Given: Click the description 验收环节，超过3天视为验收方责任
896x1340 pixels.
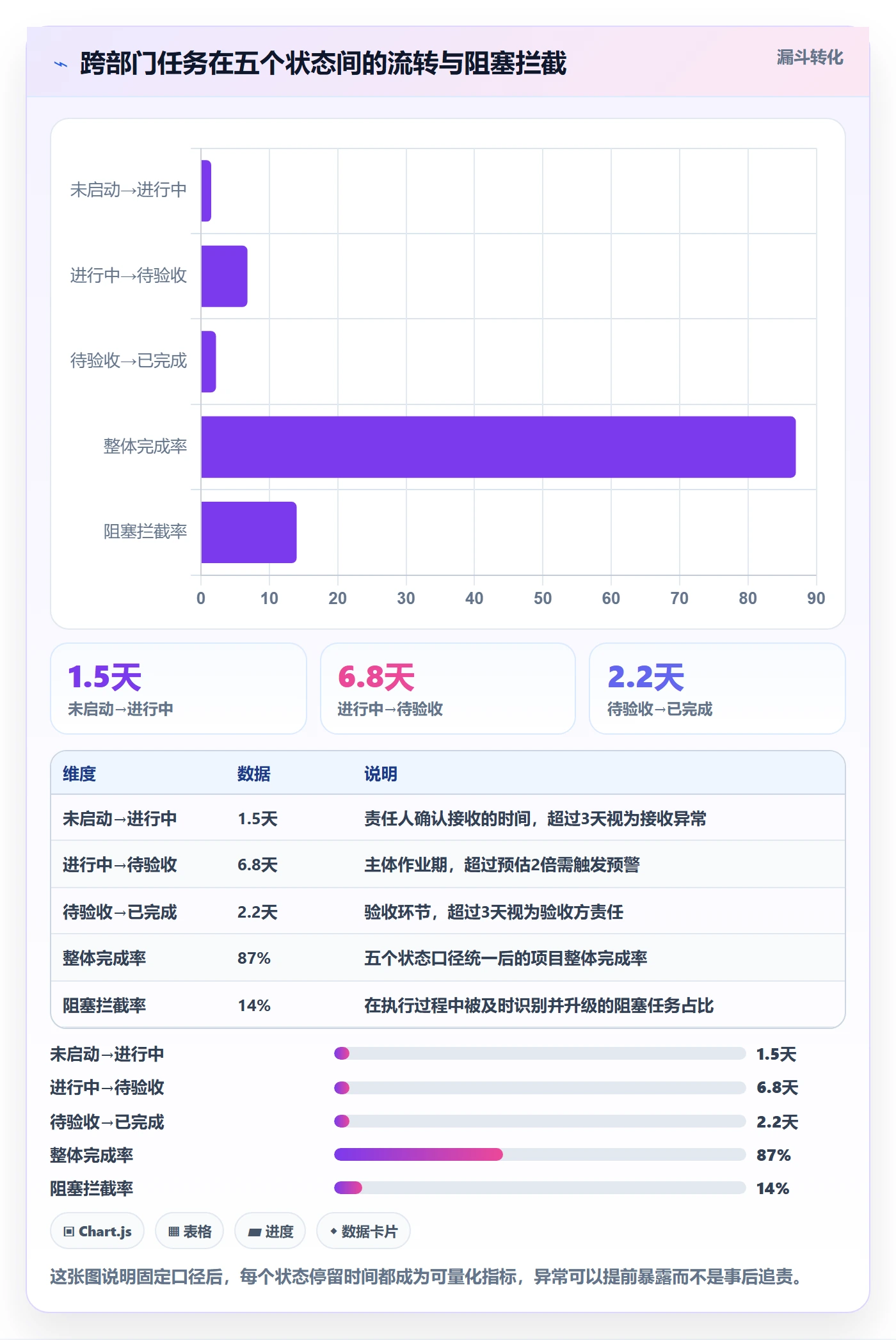Looking at the screenshot, I should (x=493, y=912).
